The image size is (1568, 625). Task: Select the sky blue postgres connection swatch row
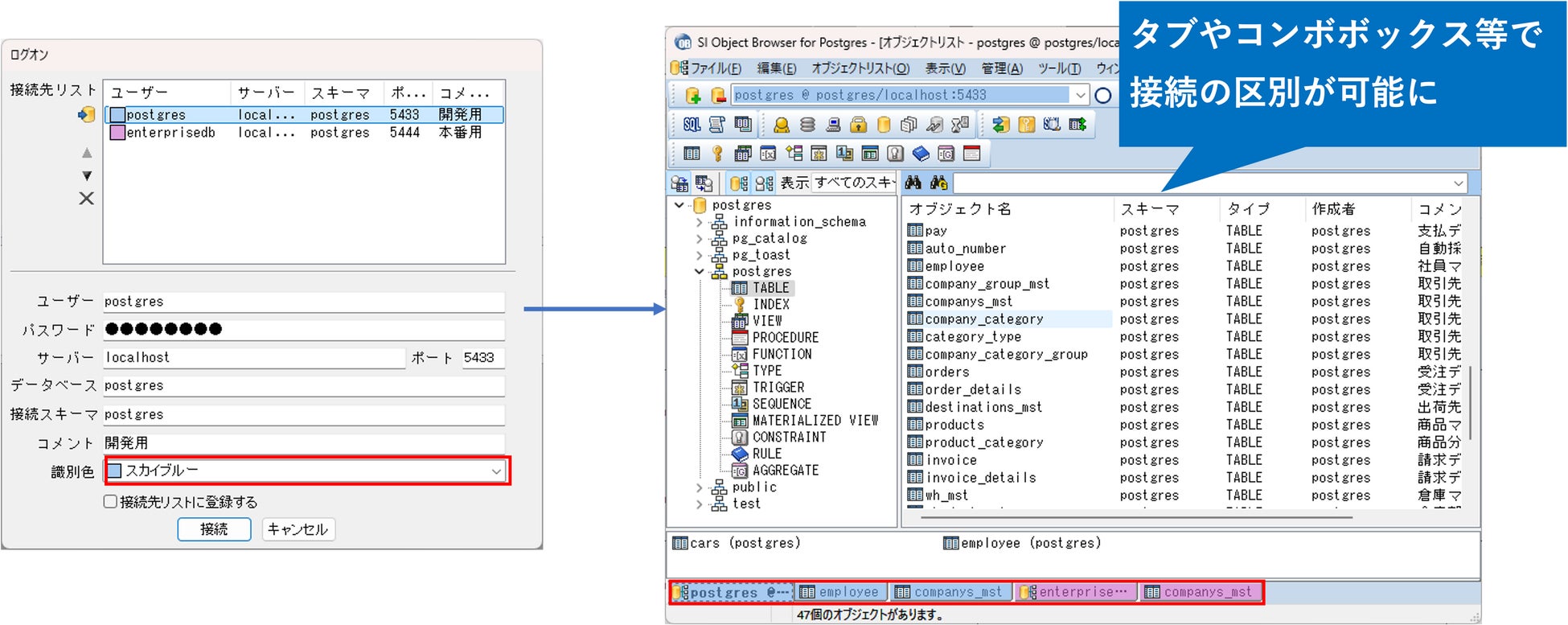[305, 115]
